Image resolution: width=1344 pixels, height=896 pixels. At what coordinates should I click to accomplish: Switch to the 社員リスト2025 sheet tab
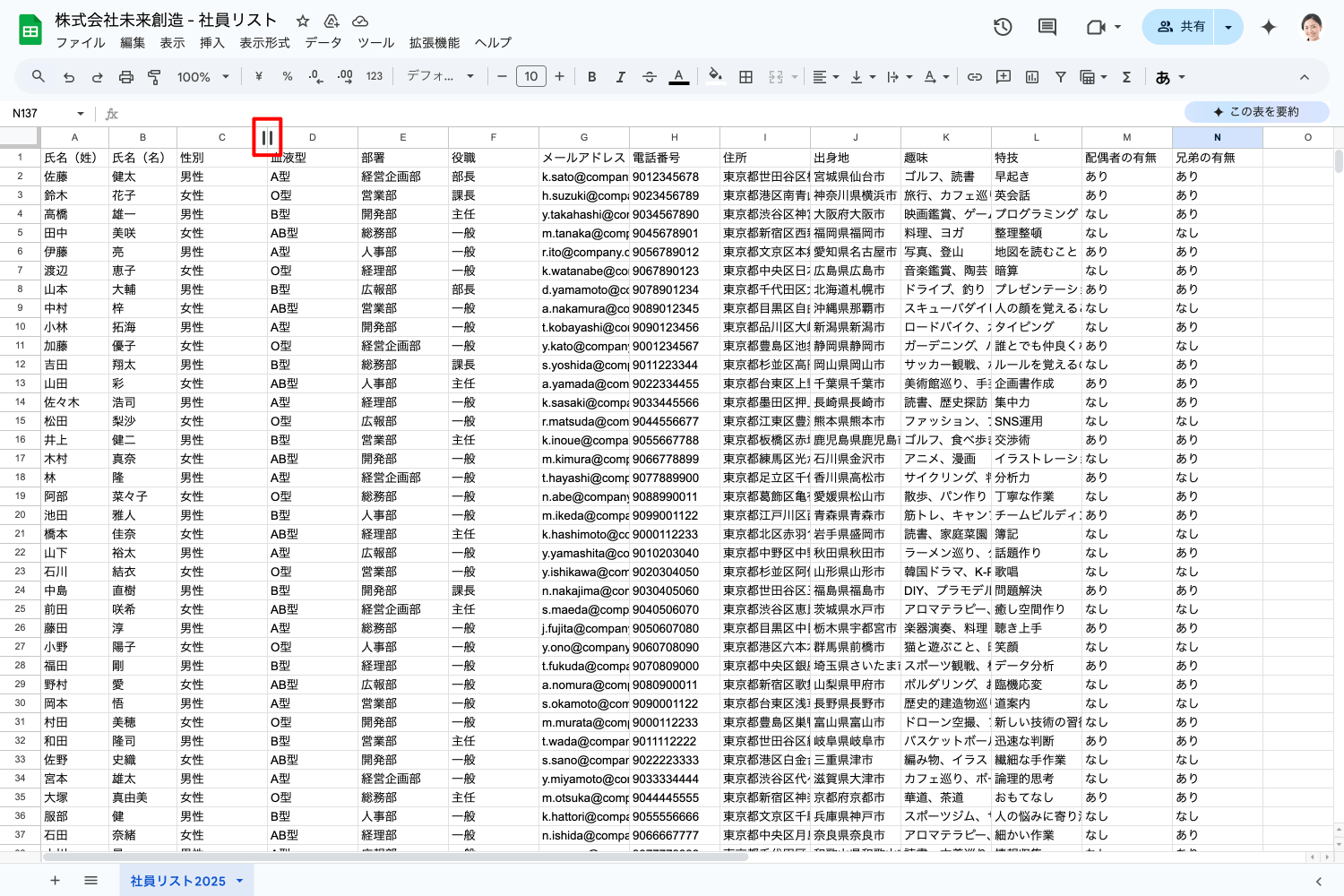pyautogui.click(x=177, y=881)
